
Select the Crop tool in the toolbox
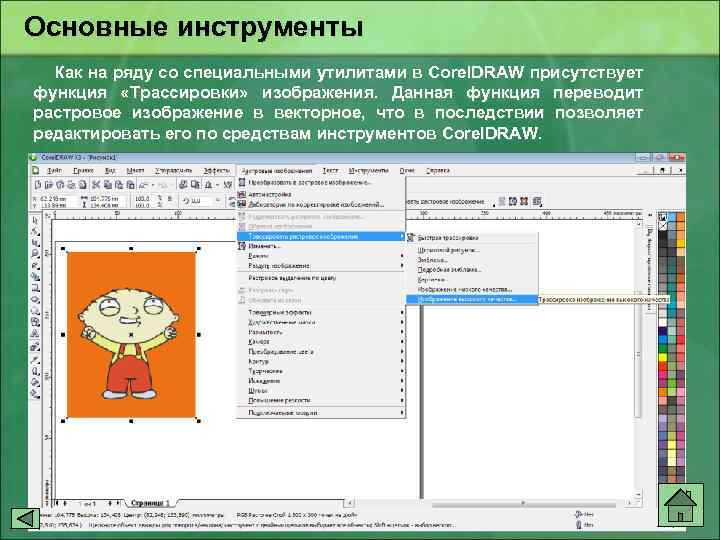coord(35,243)
